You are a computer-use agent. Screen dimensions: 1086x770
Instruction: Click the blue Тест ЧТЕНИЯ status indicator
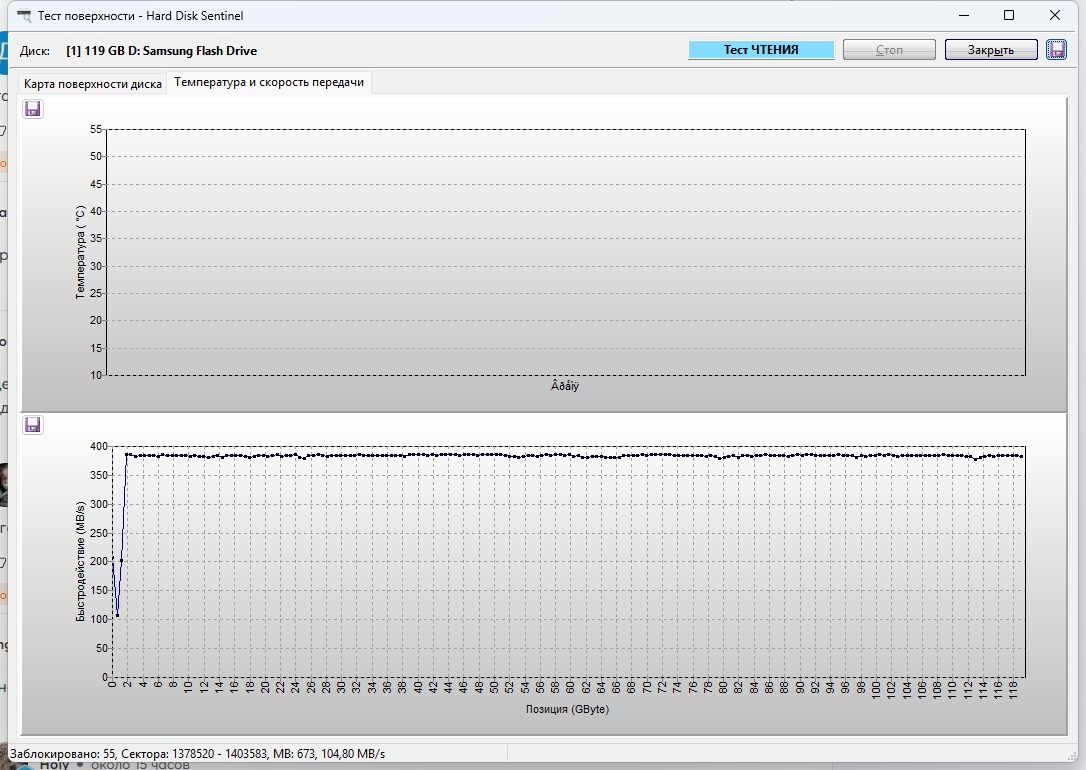click(761, 50)
